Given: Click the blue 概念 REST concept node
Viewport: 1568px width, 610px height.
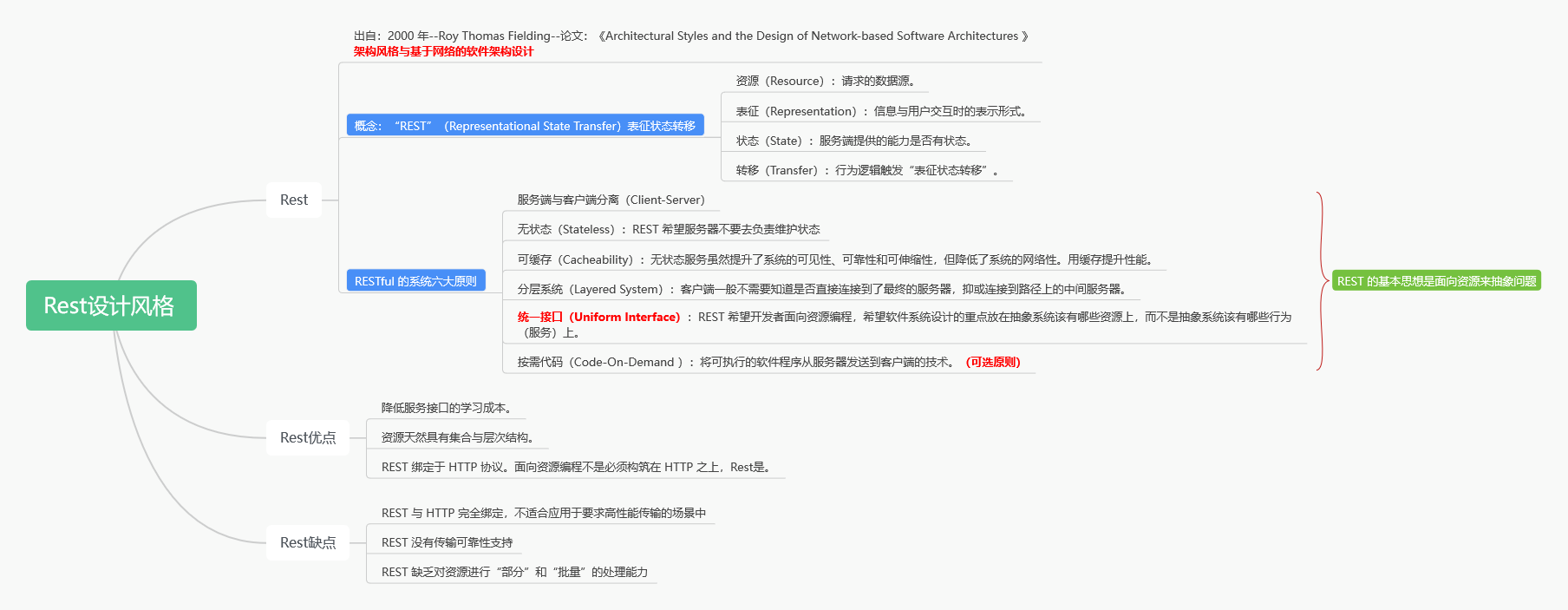Looking at the screenshot, I should click(x=525, y=126).
